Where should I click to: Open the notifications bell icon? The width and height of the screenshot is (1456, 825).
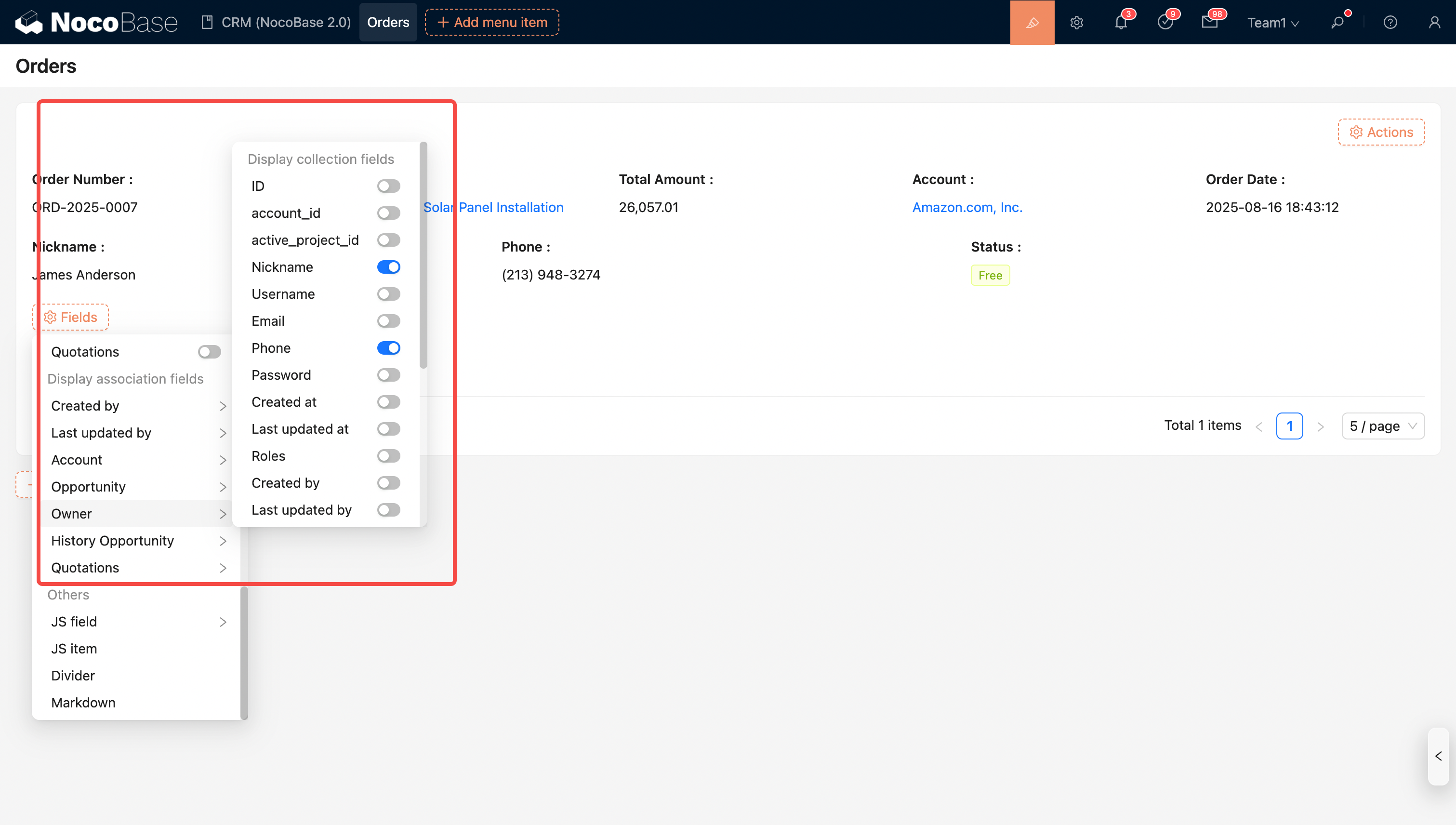coord(1121,23)
